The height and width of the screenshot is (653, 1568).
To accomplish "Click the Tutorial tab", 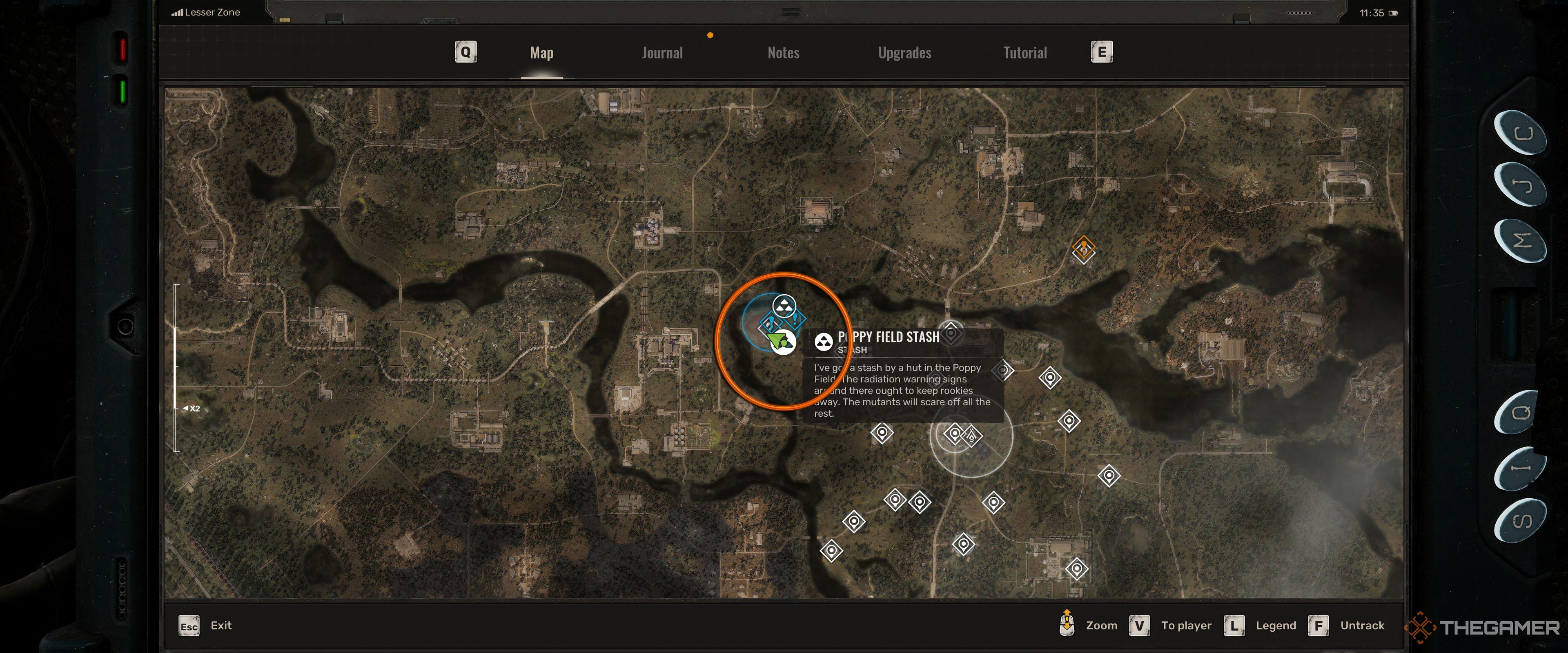I will coord(1025,52).
